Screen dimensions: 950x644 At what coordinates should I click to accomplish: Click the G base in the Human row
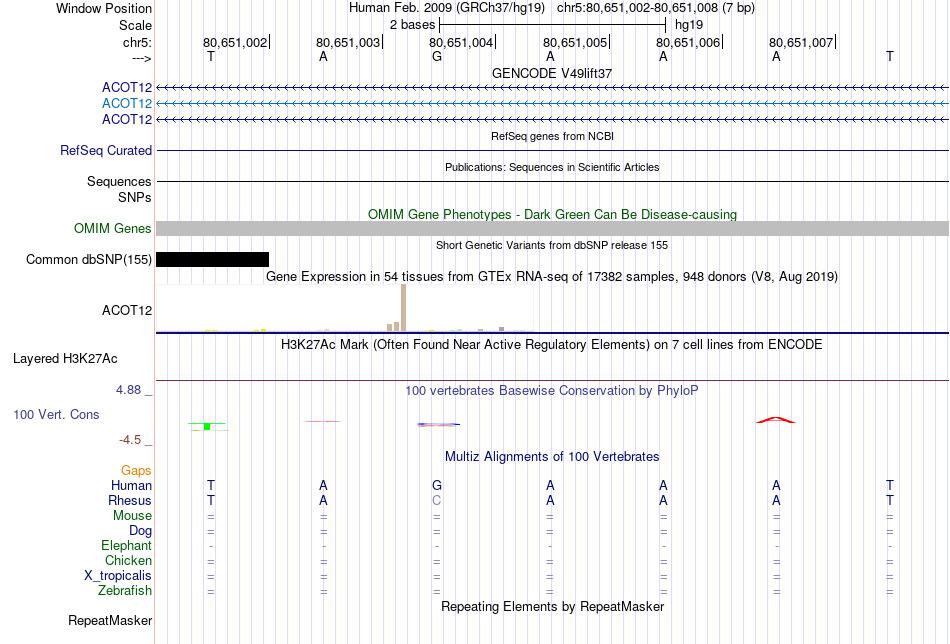(437, 485)
